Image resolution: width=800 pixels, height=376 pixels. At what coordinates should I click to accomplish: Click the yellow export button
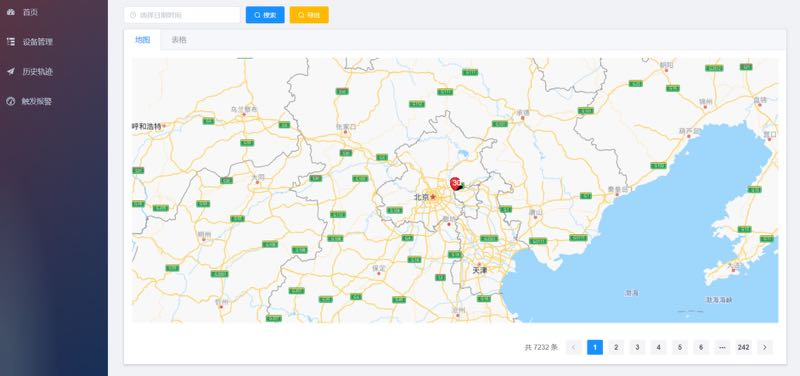pos(309,15)
